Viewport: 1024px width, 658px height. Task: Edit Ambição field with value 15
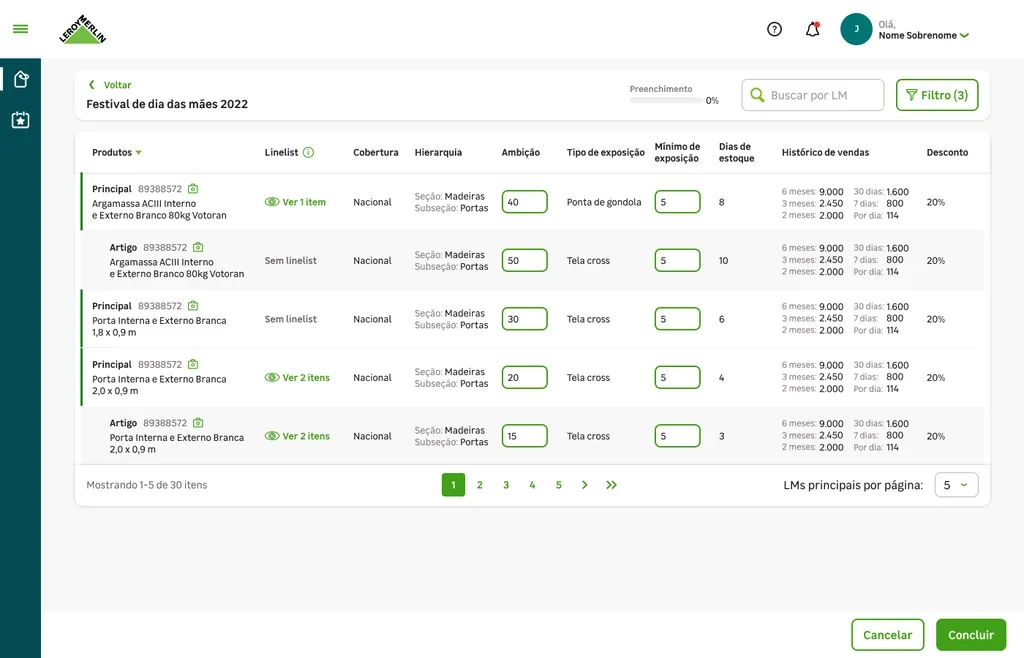524,436
